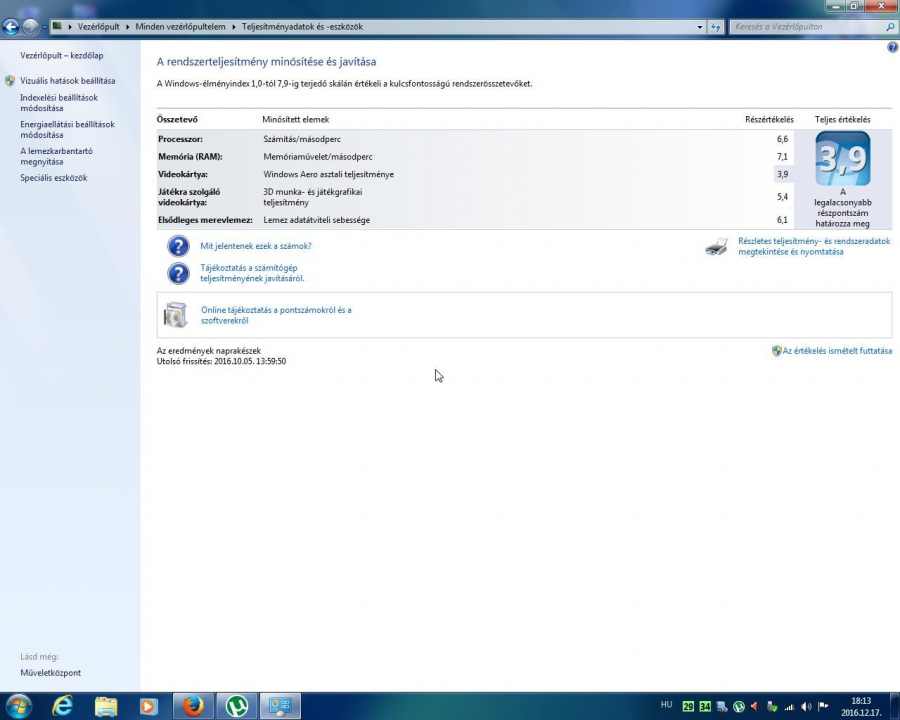Screen dimensions: 900x720
Task: Open Vizuális hatások beállítása link
Action: pos(68,81)
